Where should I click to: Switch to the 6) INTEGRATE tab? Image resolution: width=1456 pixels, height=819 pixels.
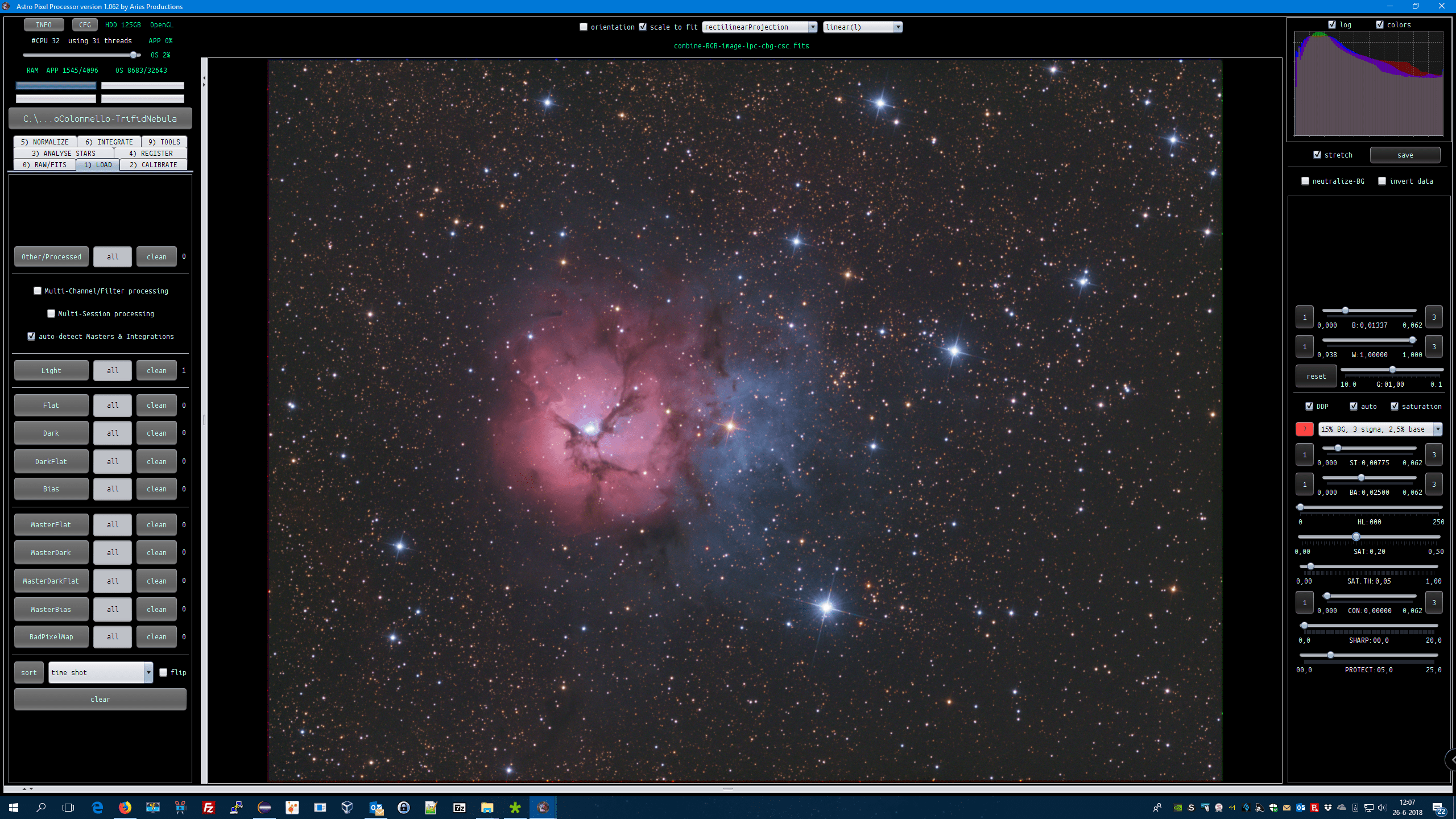point(109,142)
